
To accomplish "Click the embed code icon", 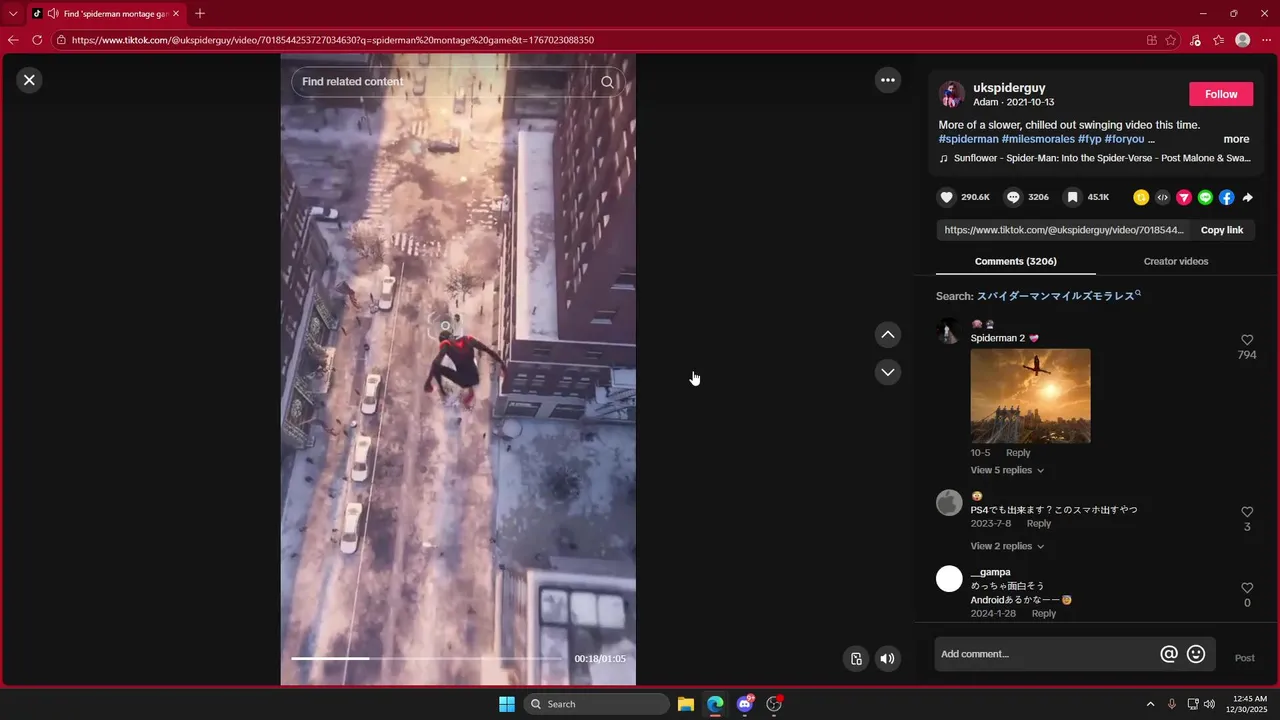I will coord(1162,197).
